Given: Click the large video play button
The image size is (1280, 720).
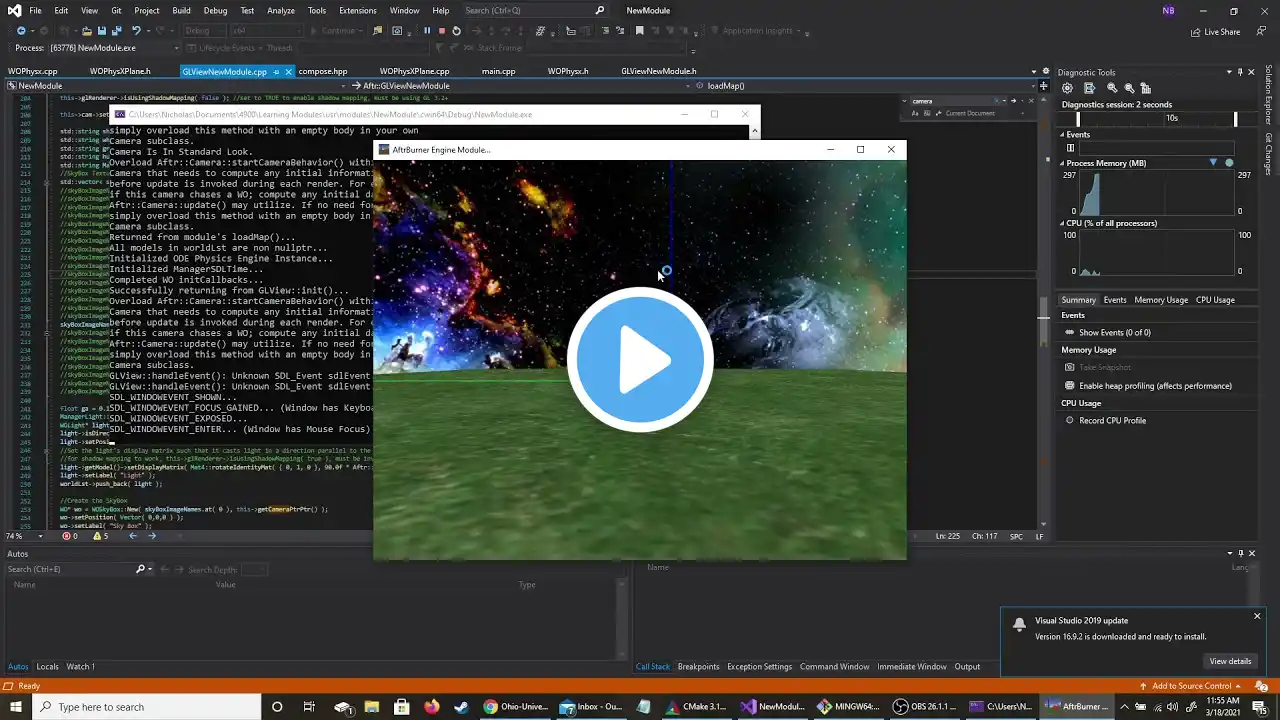Looking at the screenshot, I should tap(640, 360).
